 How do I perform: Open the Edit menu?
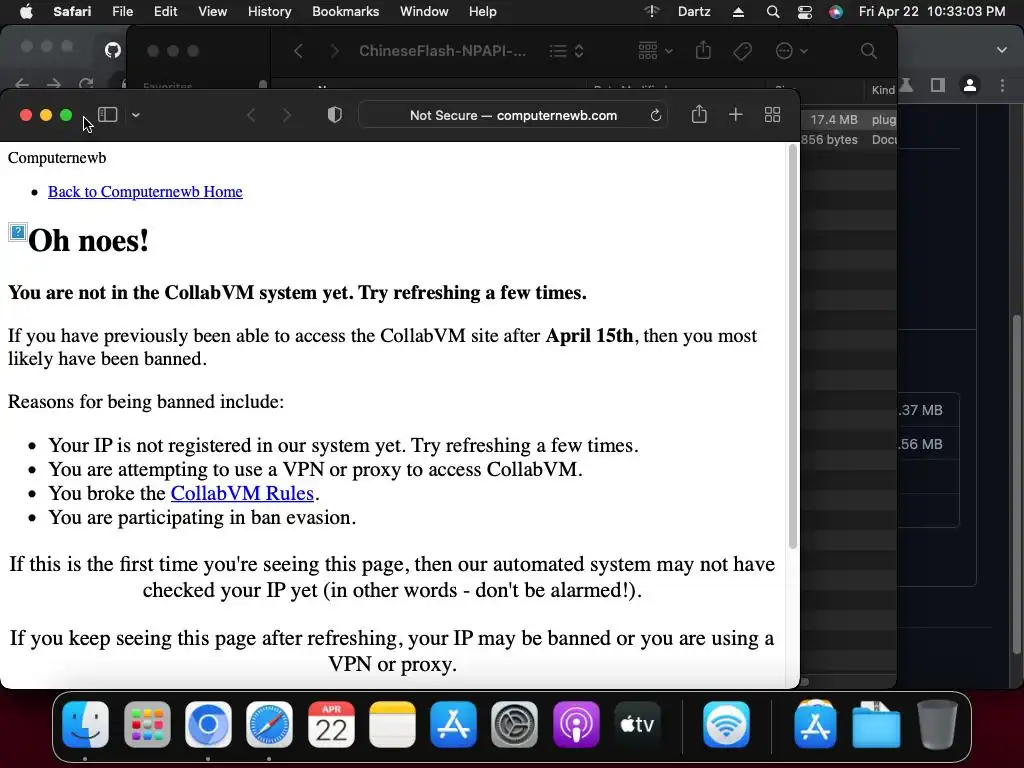click(x=165, y=12)
